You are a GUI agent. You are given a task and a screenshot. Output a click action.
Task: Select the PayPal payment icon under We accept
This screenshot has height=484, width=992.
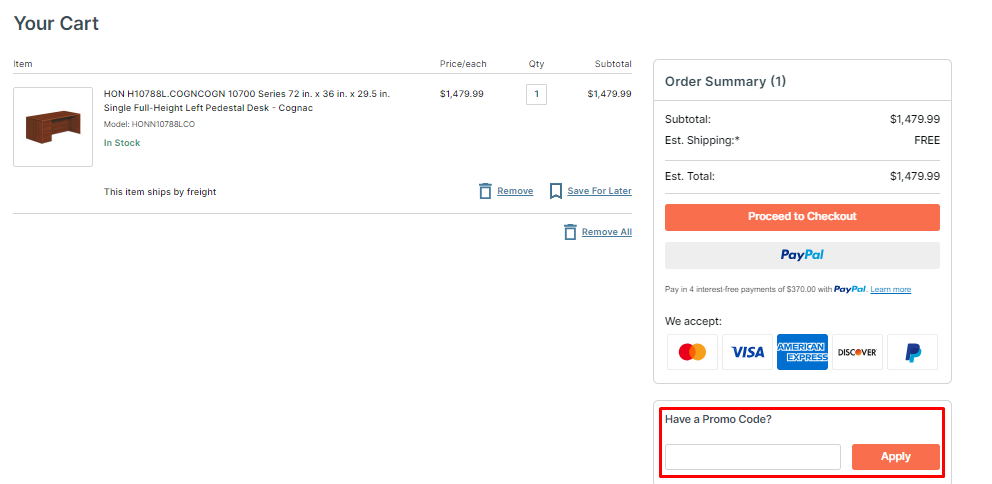912,352
